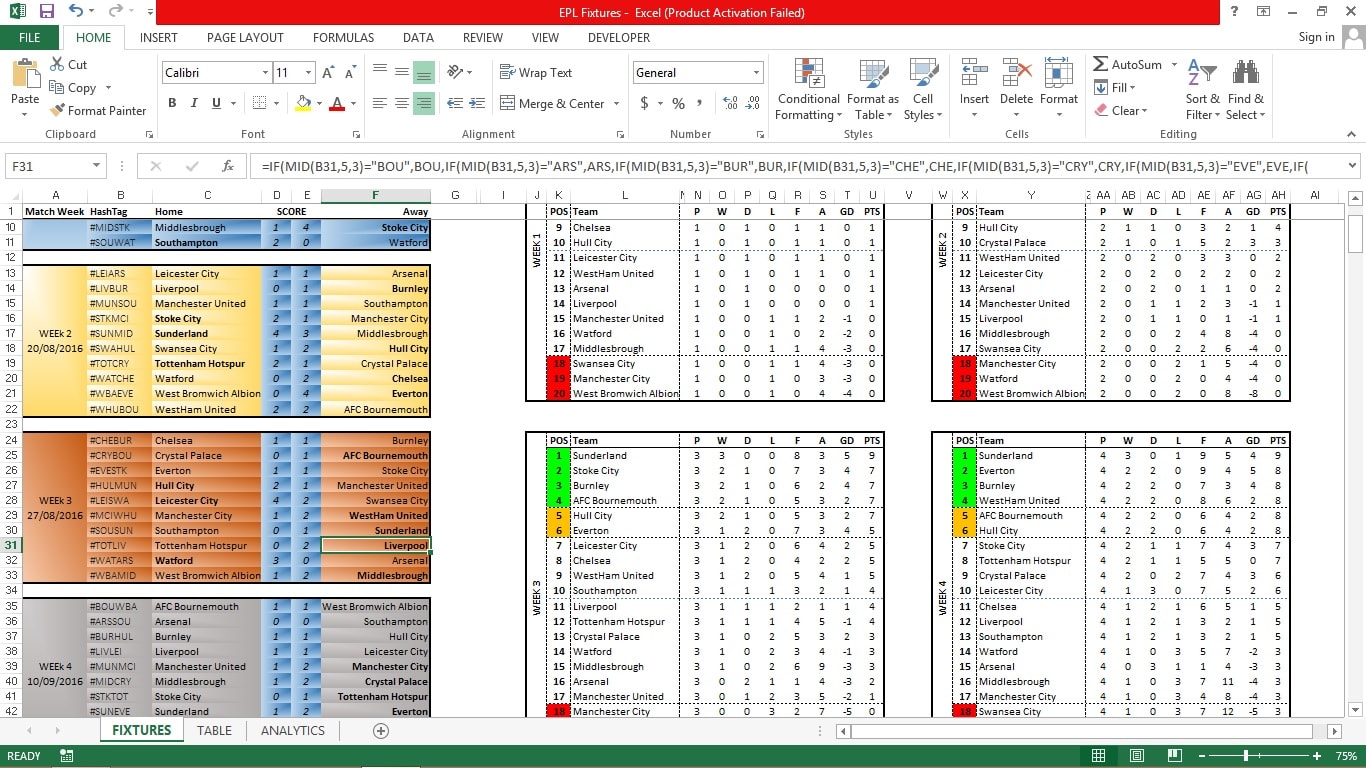The image size is (1366, 768).
Task: Click Merge & Center button
Action: point(552,103)
